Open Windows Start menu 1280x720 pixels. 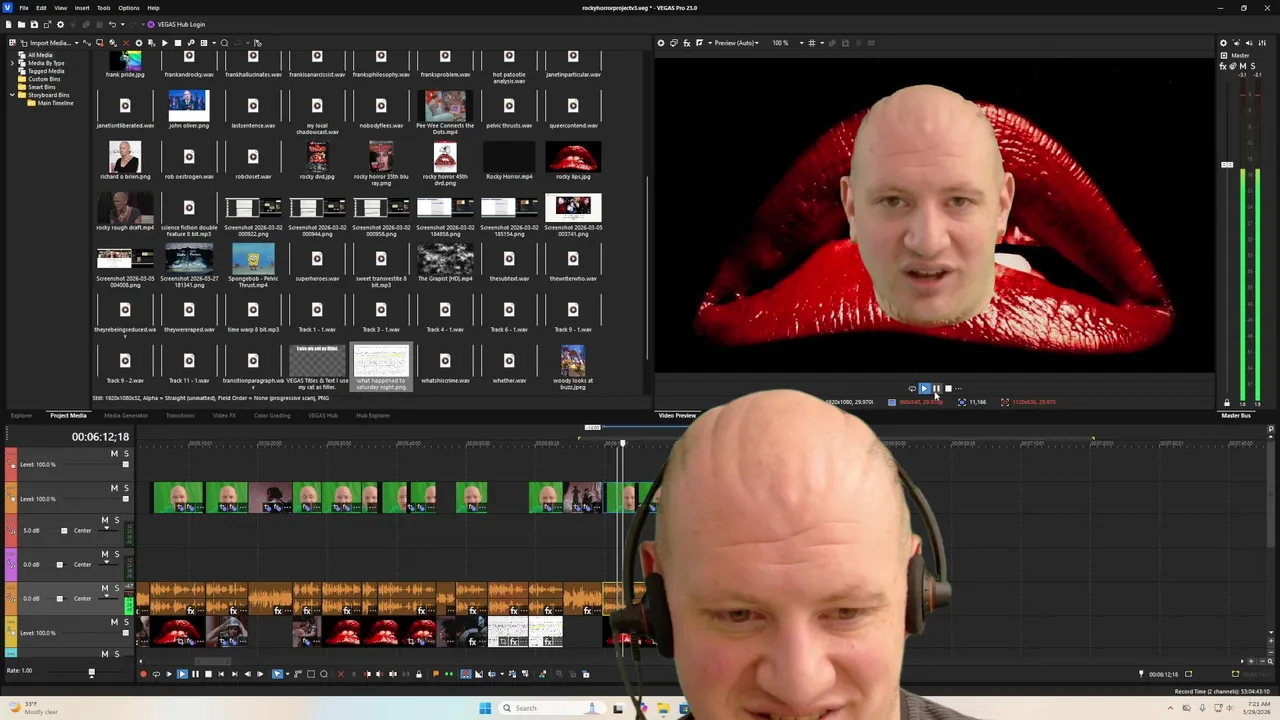485,708
